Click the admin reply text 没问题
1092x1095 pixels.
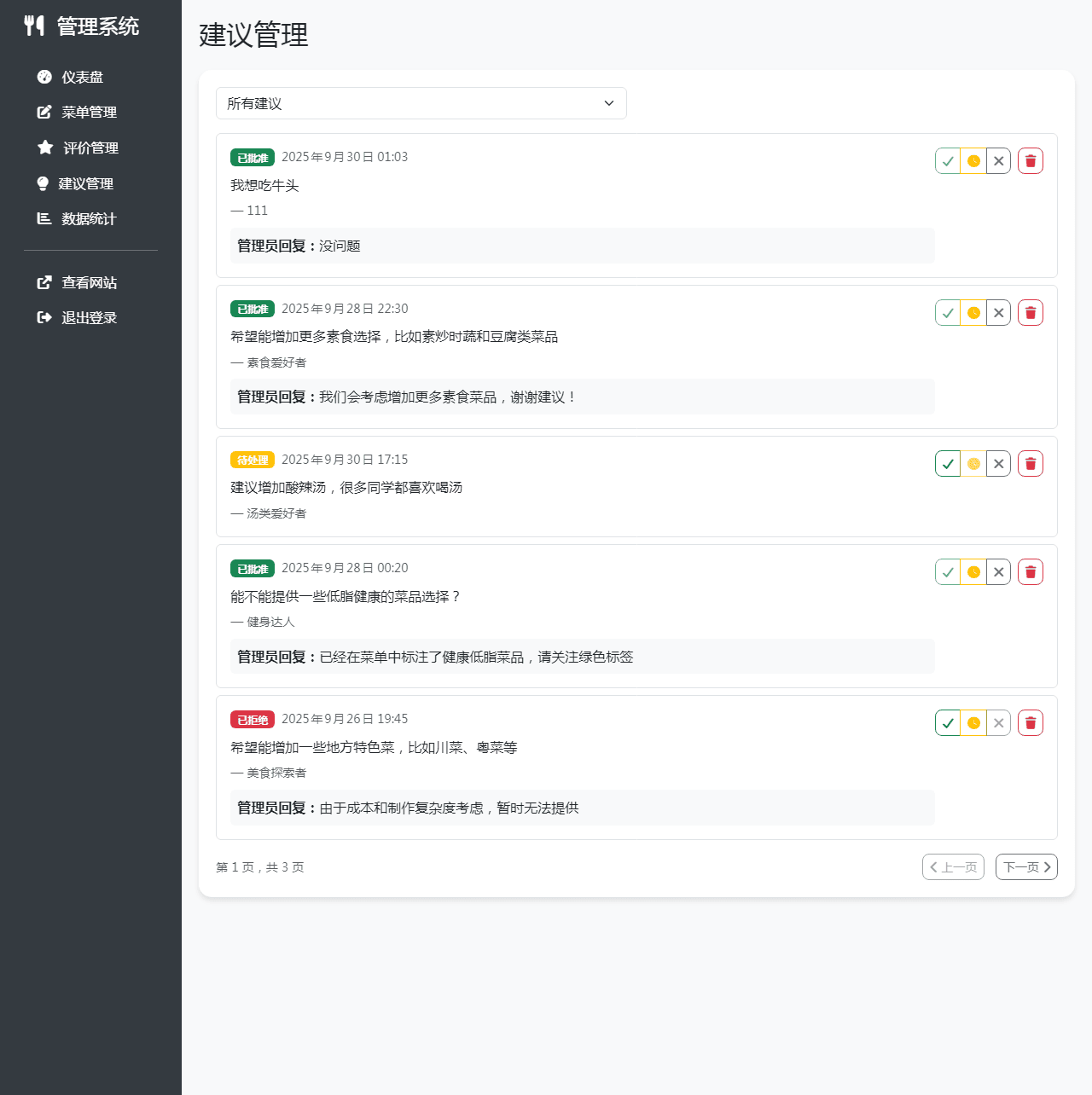click(340, 246)
